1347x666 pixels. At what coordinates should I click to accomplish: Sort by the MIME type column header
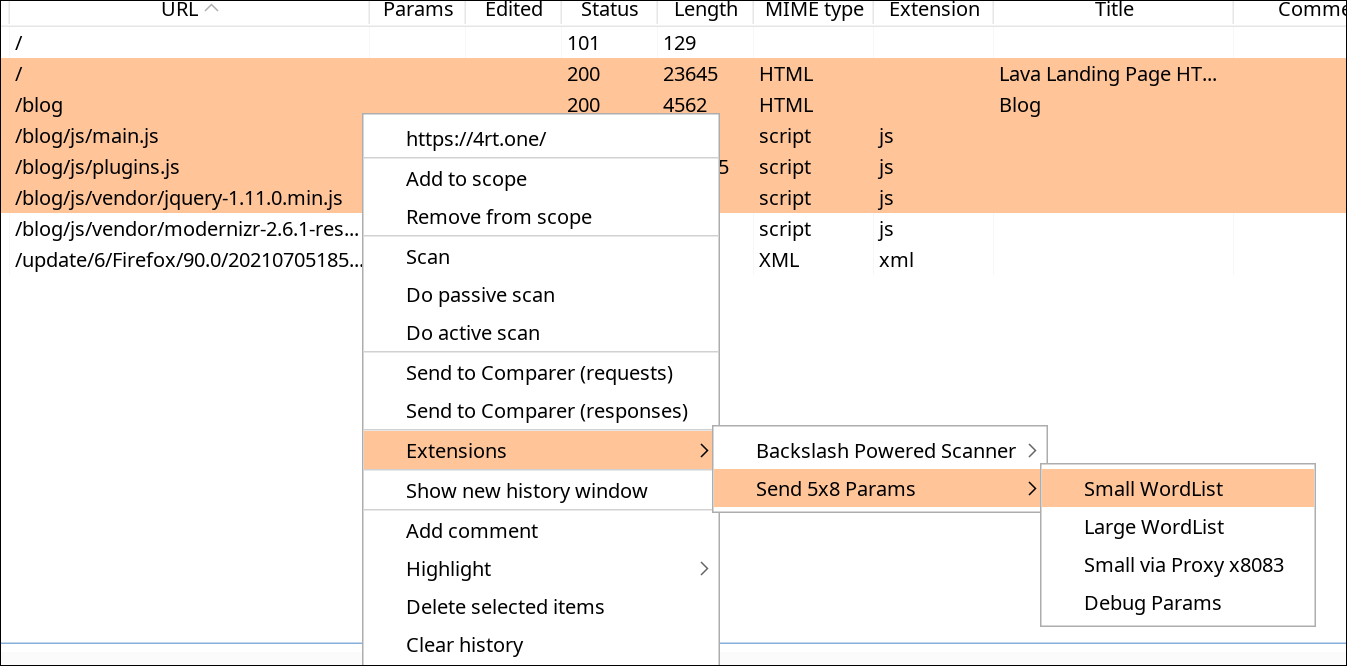pos(814,10)
